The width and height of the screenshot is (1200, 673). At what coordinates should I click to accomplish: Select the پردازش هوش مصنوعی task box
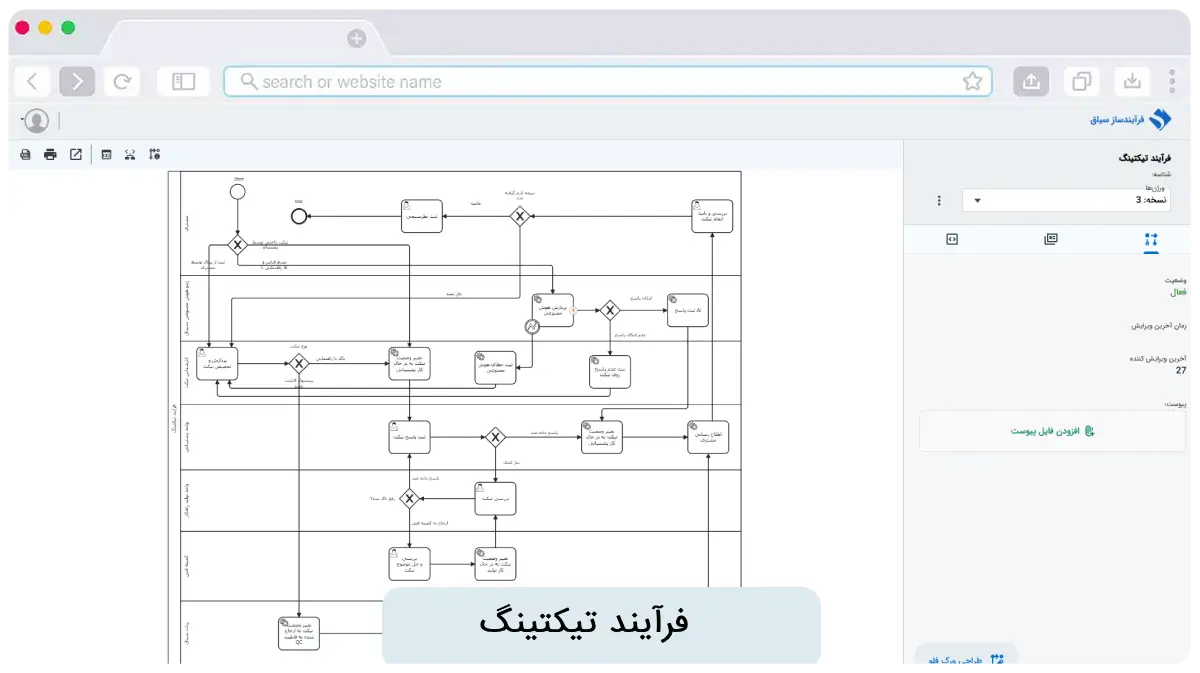553,310
